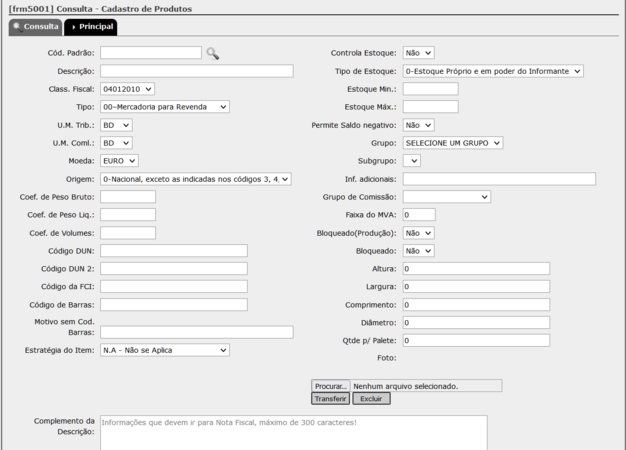Change the Moeda dropdown from EURO

119,161
